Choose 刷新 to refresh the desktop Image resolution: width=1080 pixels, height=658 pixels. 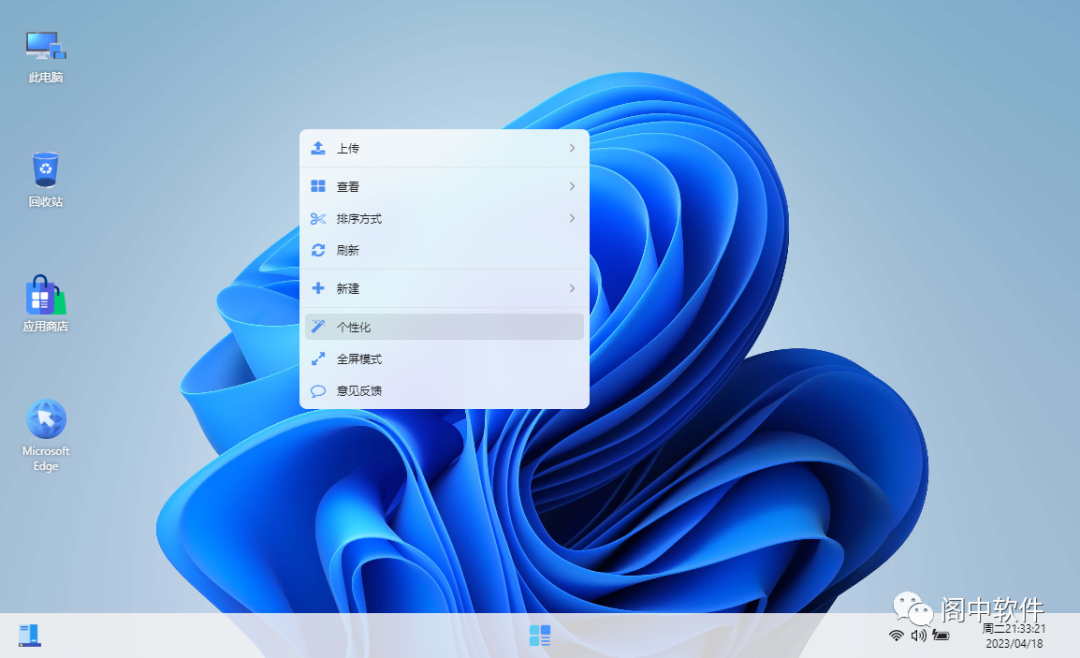pyautogui.click(x=444, y=250)
